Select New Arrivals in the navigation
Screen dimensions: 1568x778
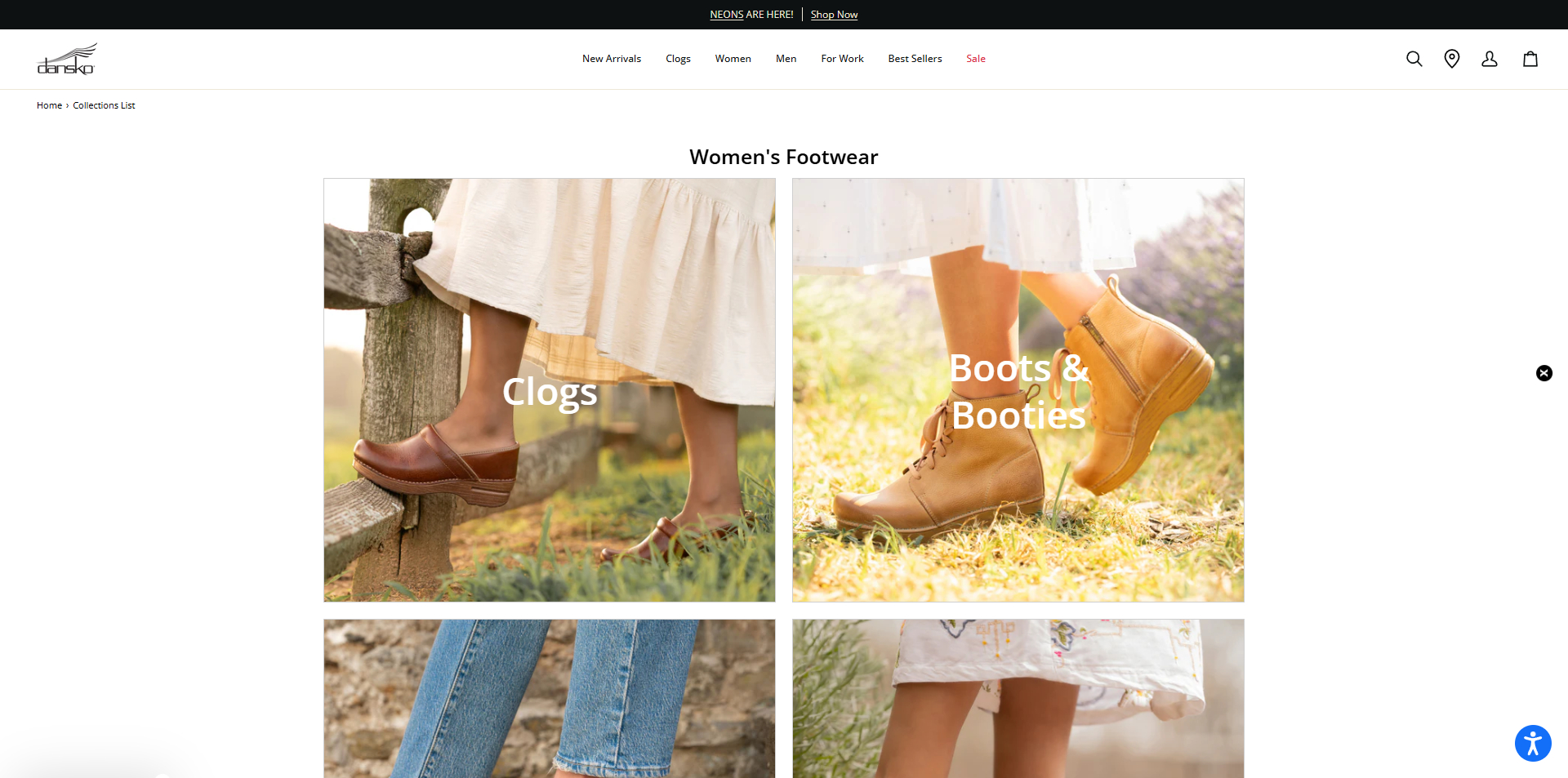[611, 58]
